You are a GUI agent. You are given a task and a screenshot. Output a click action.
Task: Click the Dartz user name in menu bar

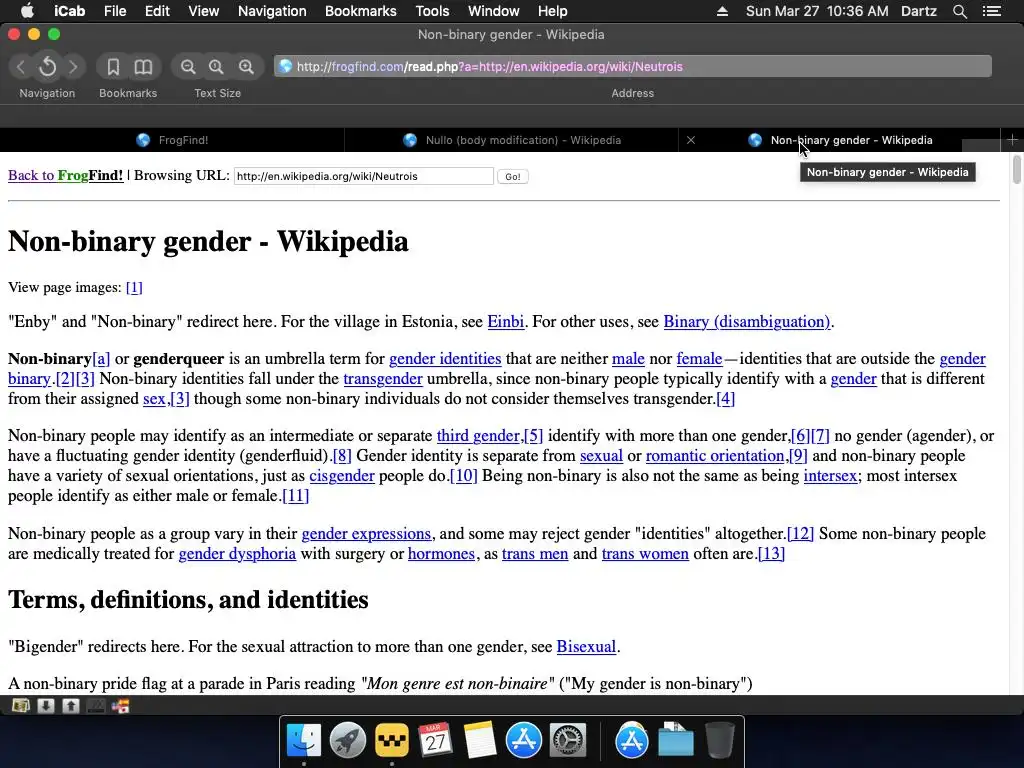click(x=919, y=11)
